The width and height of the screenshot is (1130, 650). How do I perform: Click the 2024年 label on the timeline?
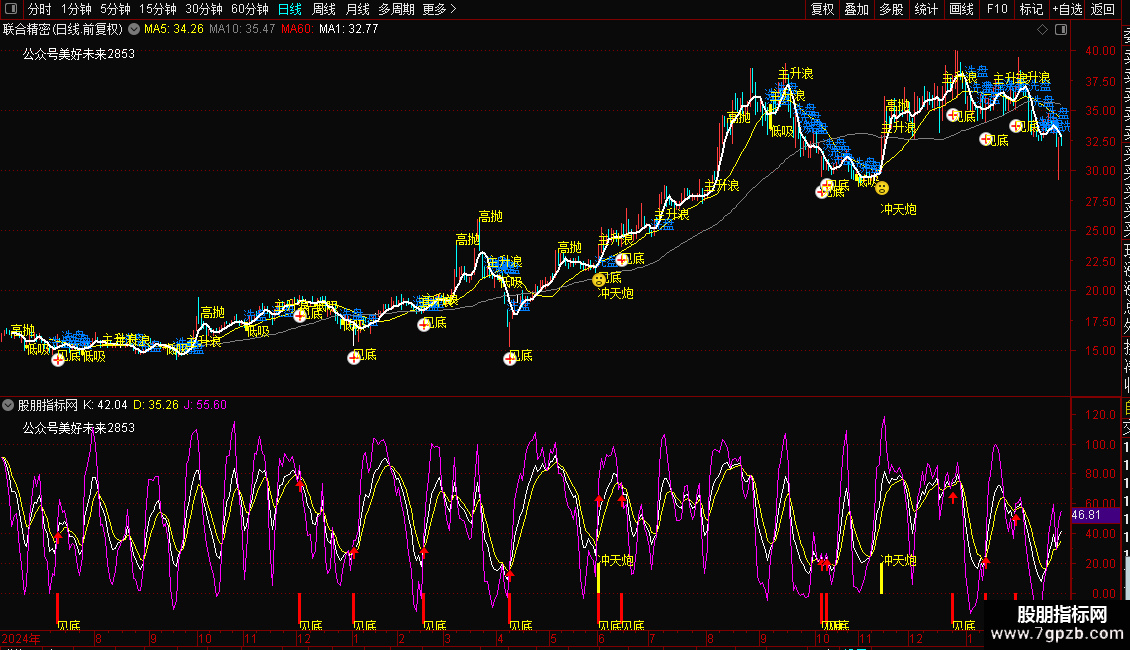coord(23,637)
